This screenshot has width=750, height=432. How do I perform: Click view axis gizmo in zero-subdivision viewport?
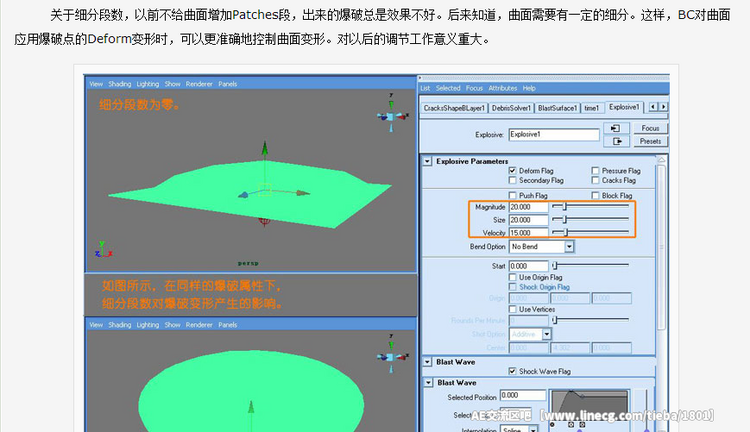pos(392,113)
